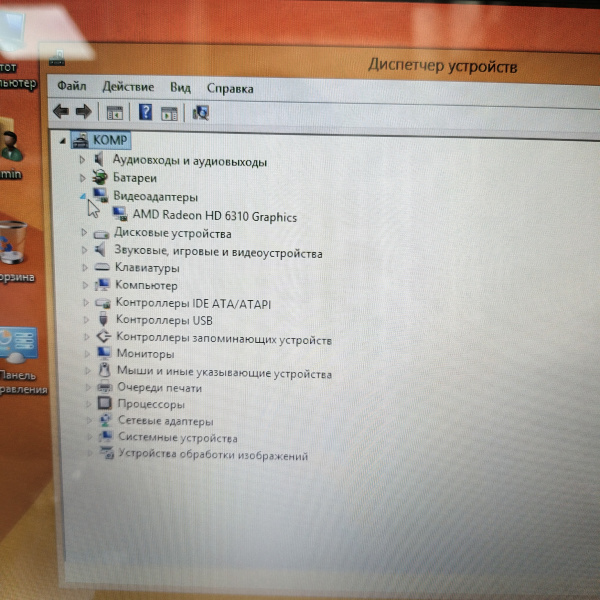
Task: Expand Аудиовходы и аудиовыходы arrow
Action: 82,161
